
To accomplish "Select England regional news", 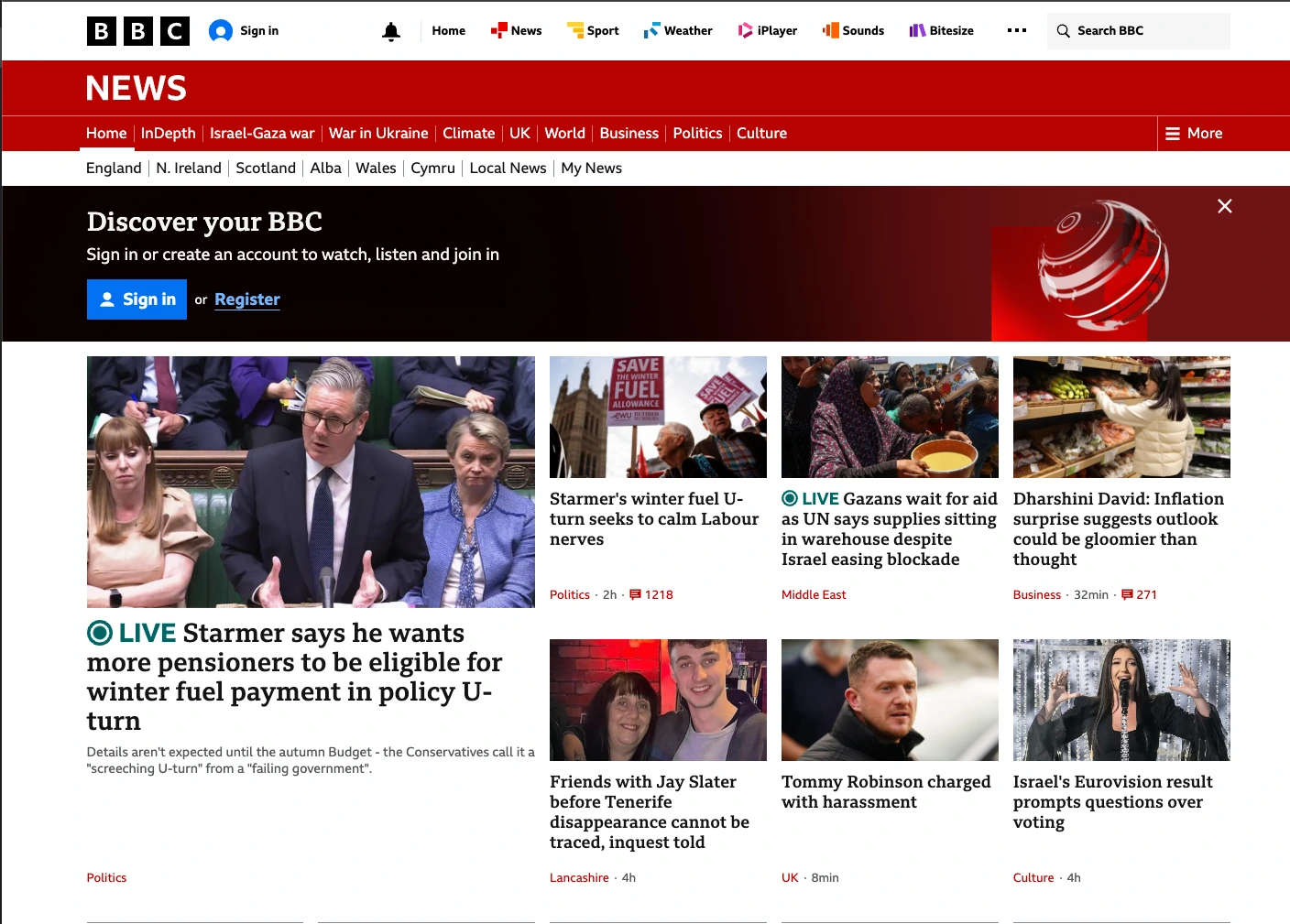I will tap(114, 168).
